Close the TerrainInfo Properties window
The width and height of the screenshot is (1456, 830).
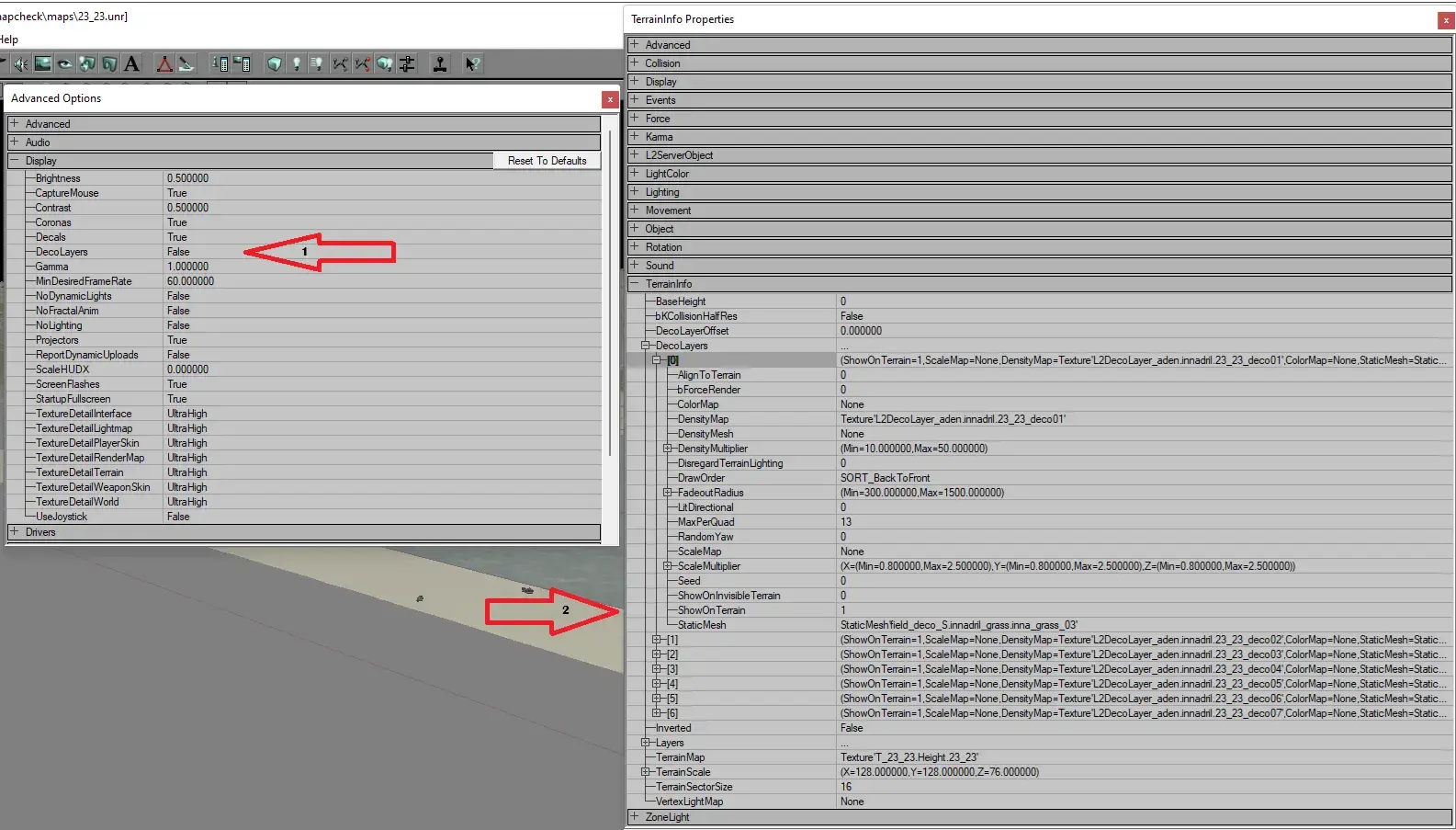pyautogui.click(x=1445, y=20)
